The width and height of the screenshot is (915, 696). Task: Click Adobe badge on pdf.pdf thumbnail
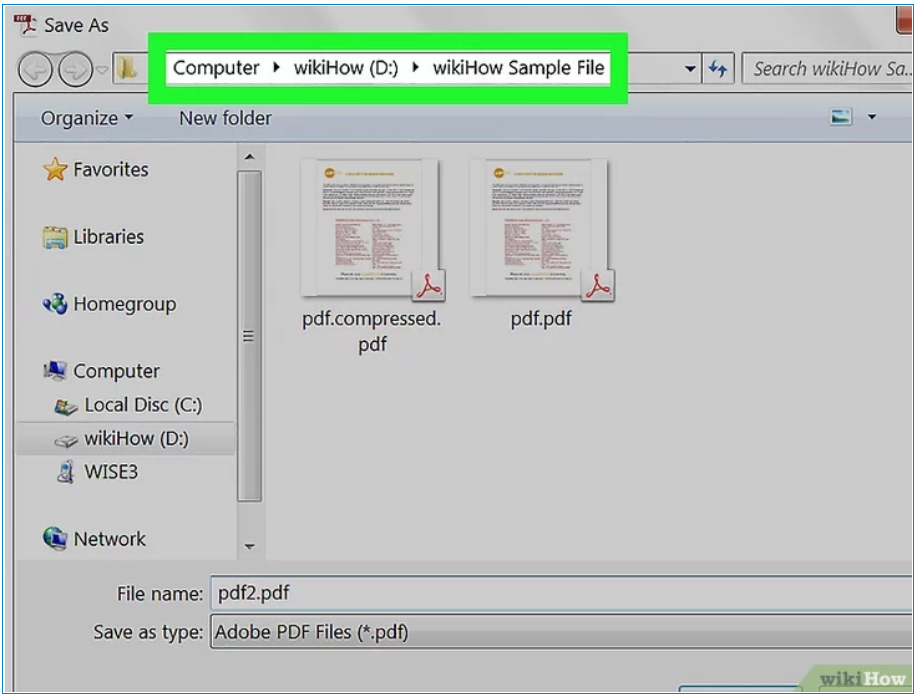click(x=598, y=285)
